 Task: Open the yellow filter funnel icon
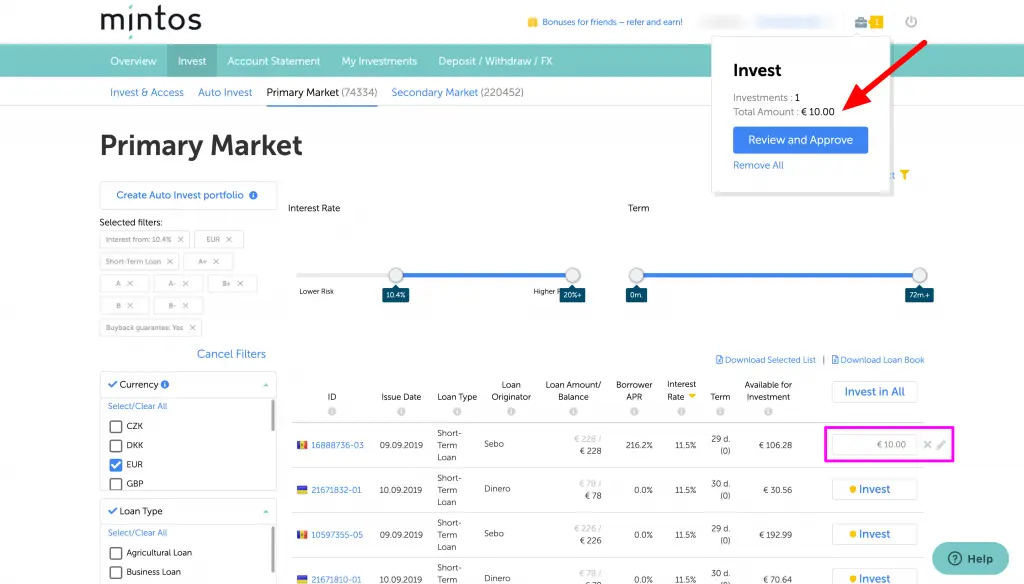(x=904, y=174)
